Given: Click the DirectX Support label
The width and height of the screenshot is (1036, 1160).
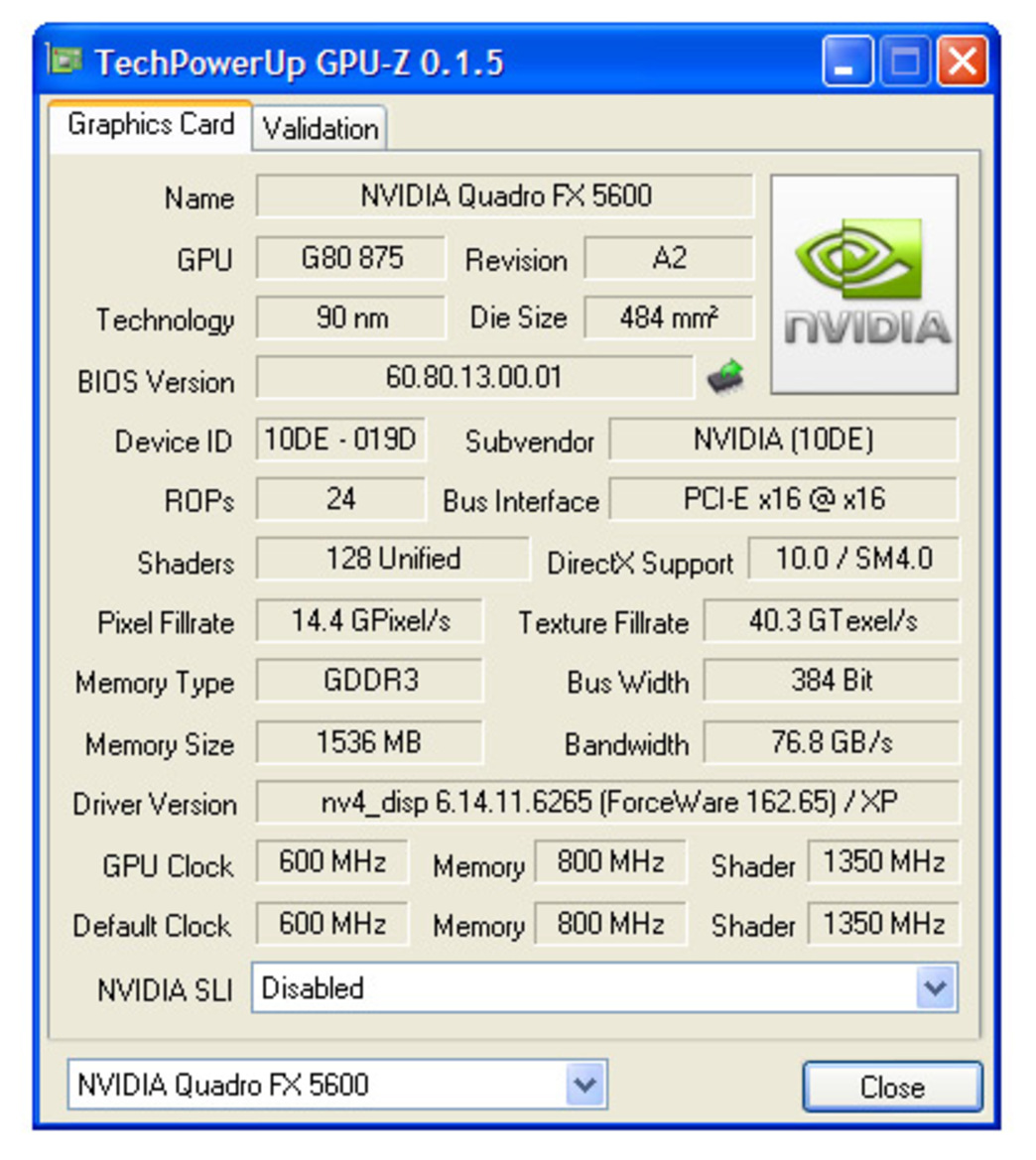Looking at the screenshot, I should click(x=640, y=564).
